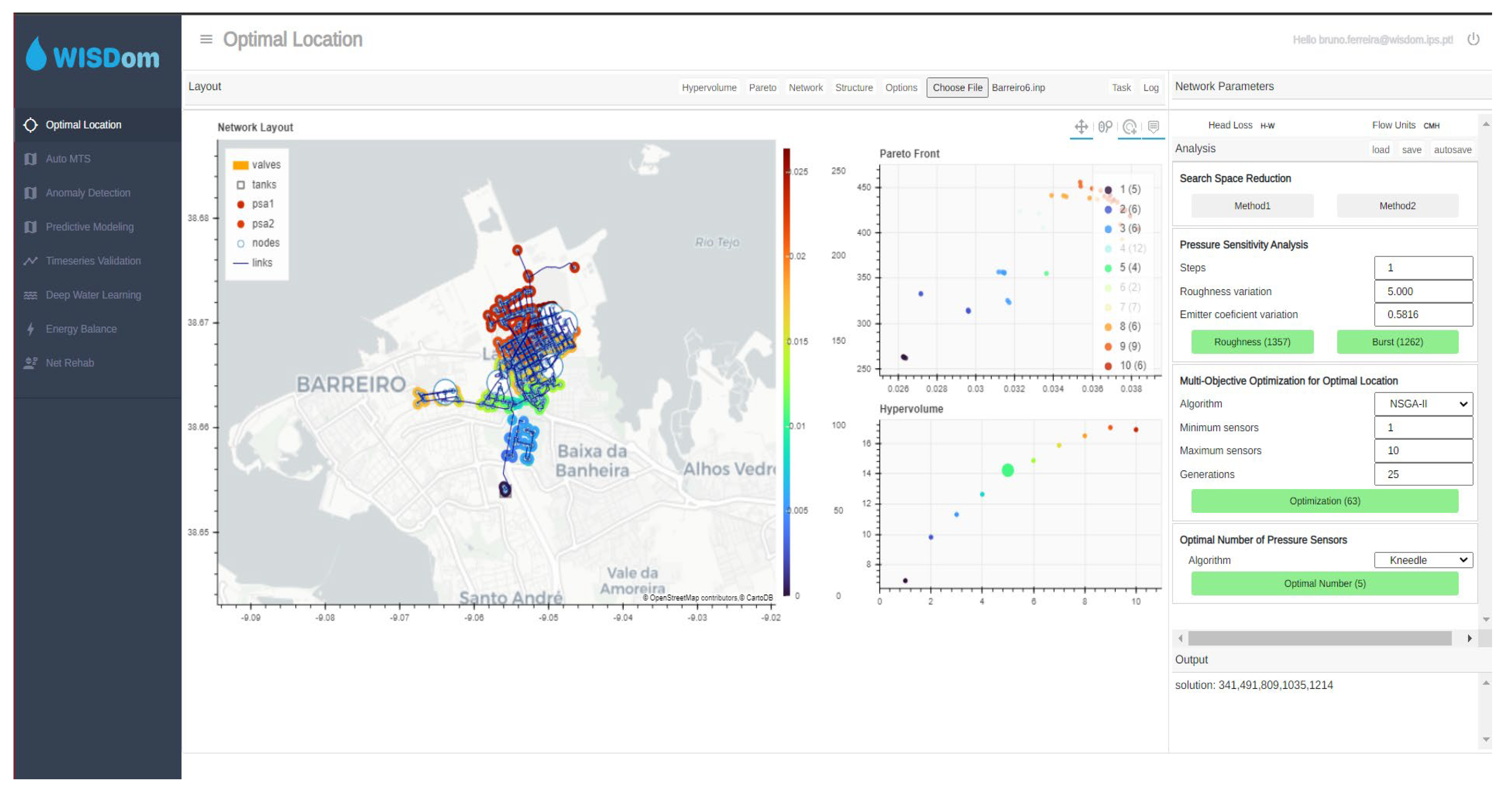Click the hamburger menu icon

206,39
